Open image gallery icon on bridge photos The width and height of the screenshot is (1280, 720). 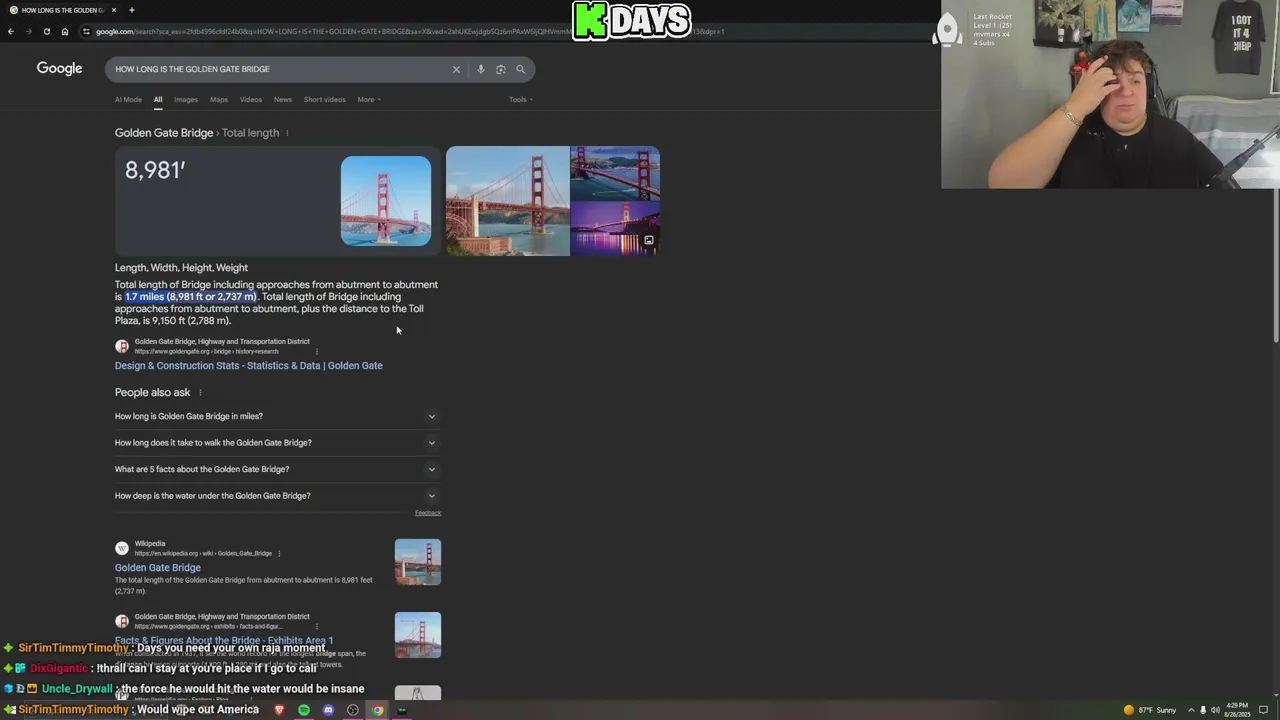(x=648, y=240)
